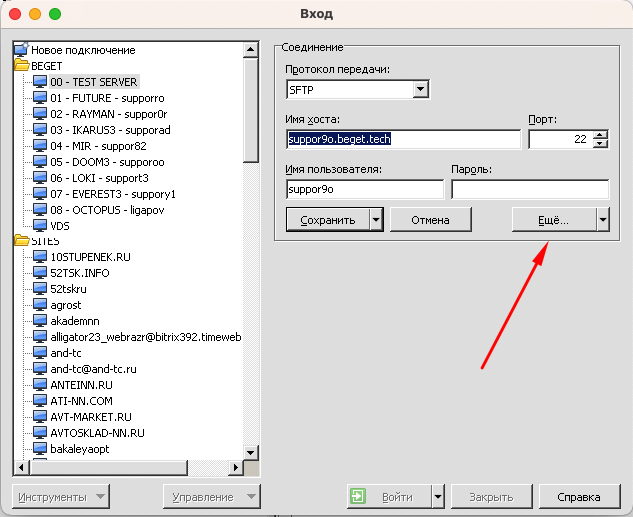
Task: Click site list scroll right arrow
Action: 237,467
